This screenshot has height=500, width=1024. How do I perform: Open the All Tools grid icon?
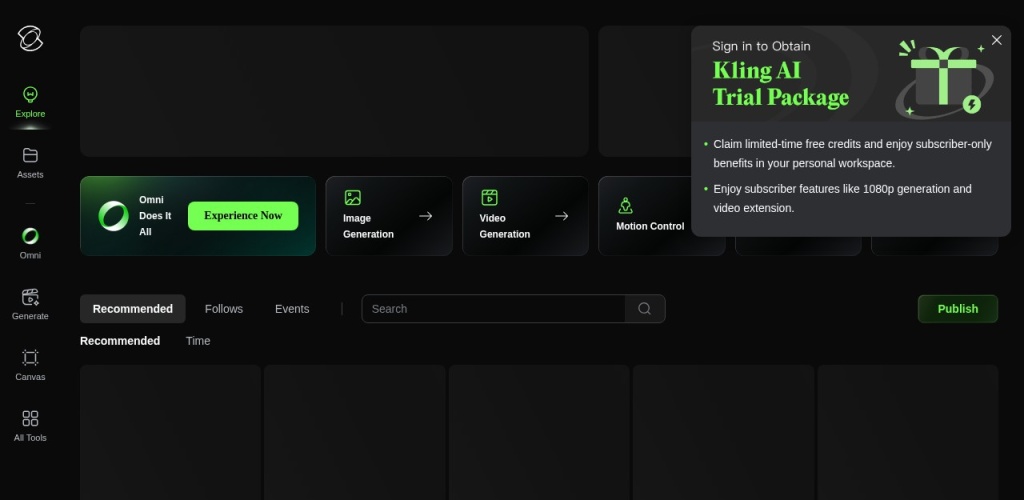pos(30,419)
